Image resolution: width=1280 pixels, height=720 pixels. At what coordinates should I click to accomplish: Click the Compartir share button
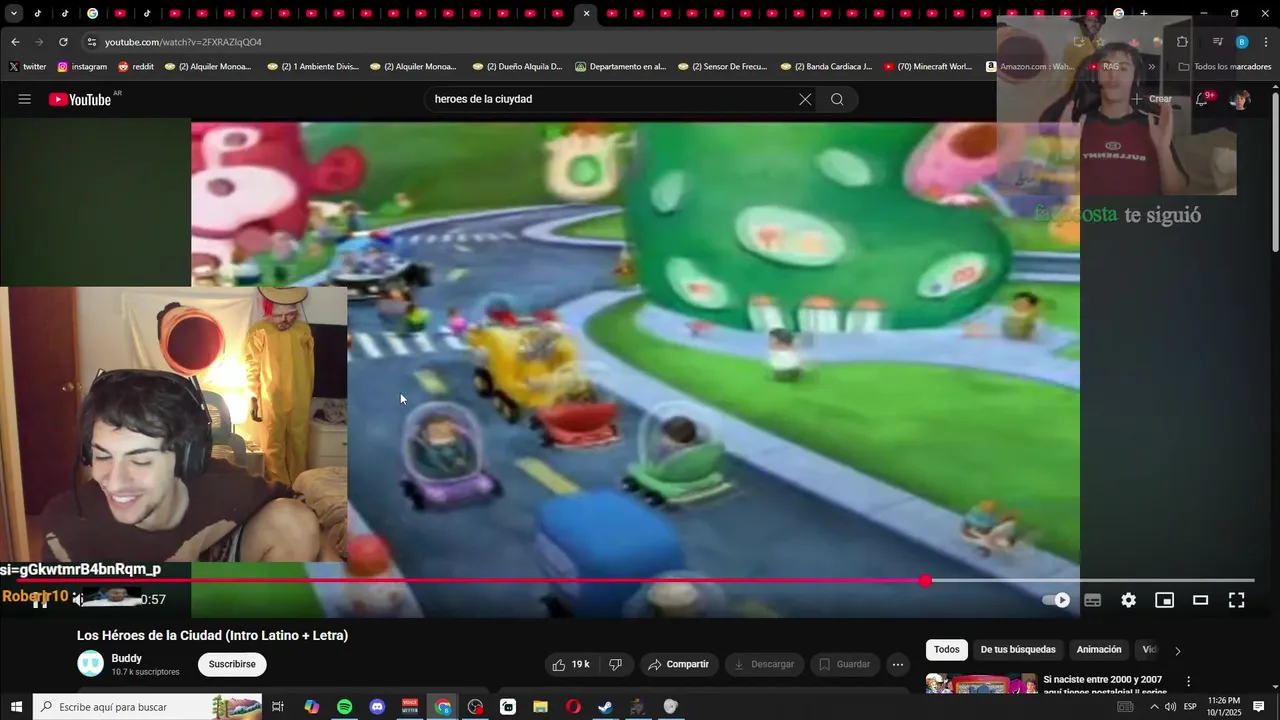tap(678, 664)
